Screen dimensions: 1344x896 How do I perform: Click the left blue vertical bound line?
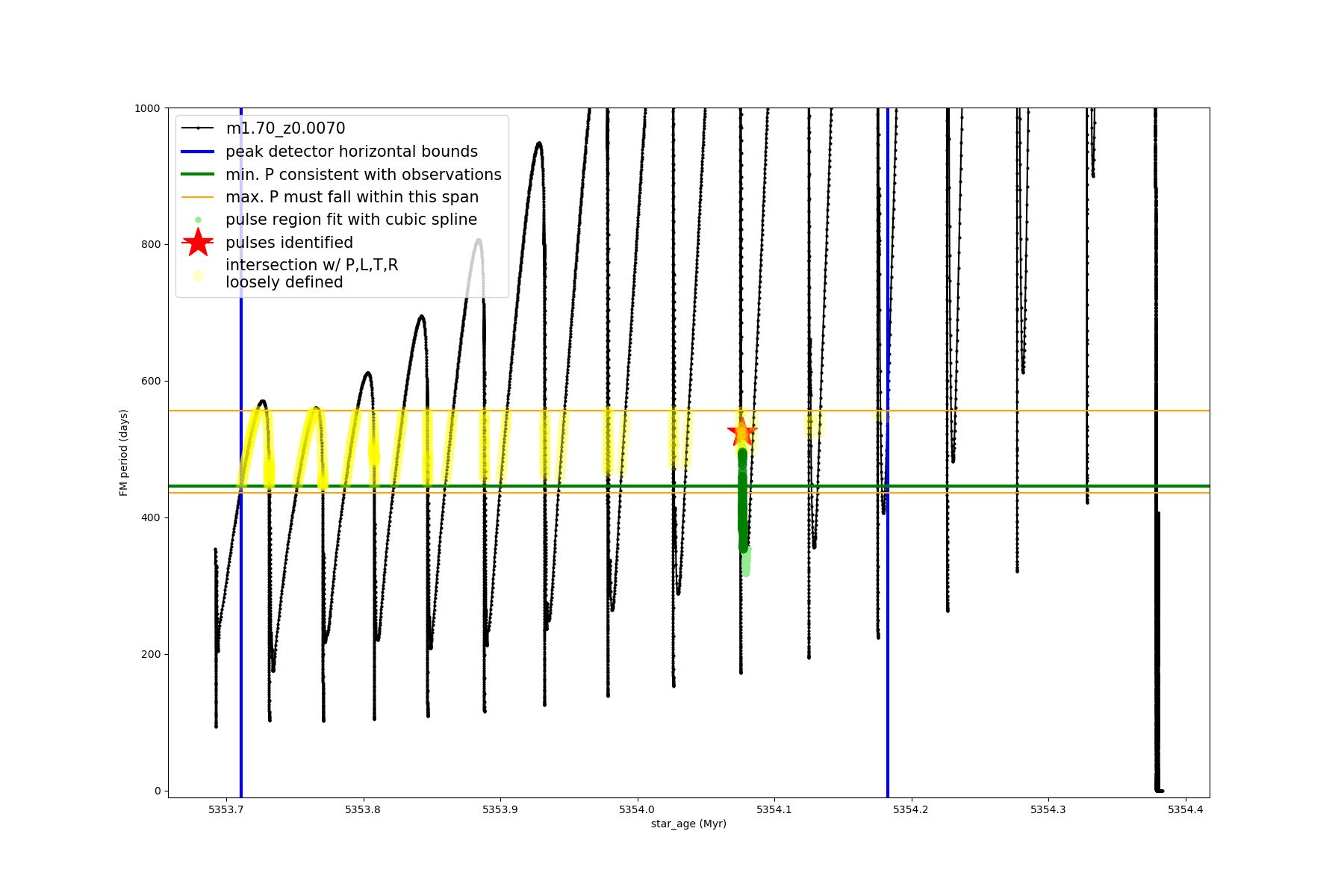pyautogui.click(x=241, y=597)
